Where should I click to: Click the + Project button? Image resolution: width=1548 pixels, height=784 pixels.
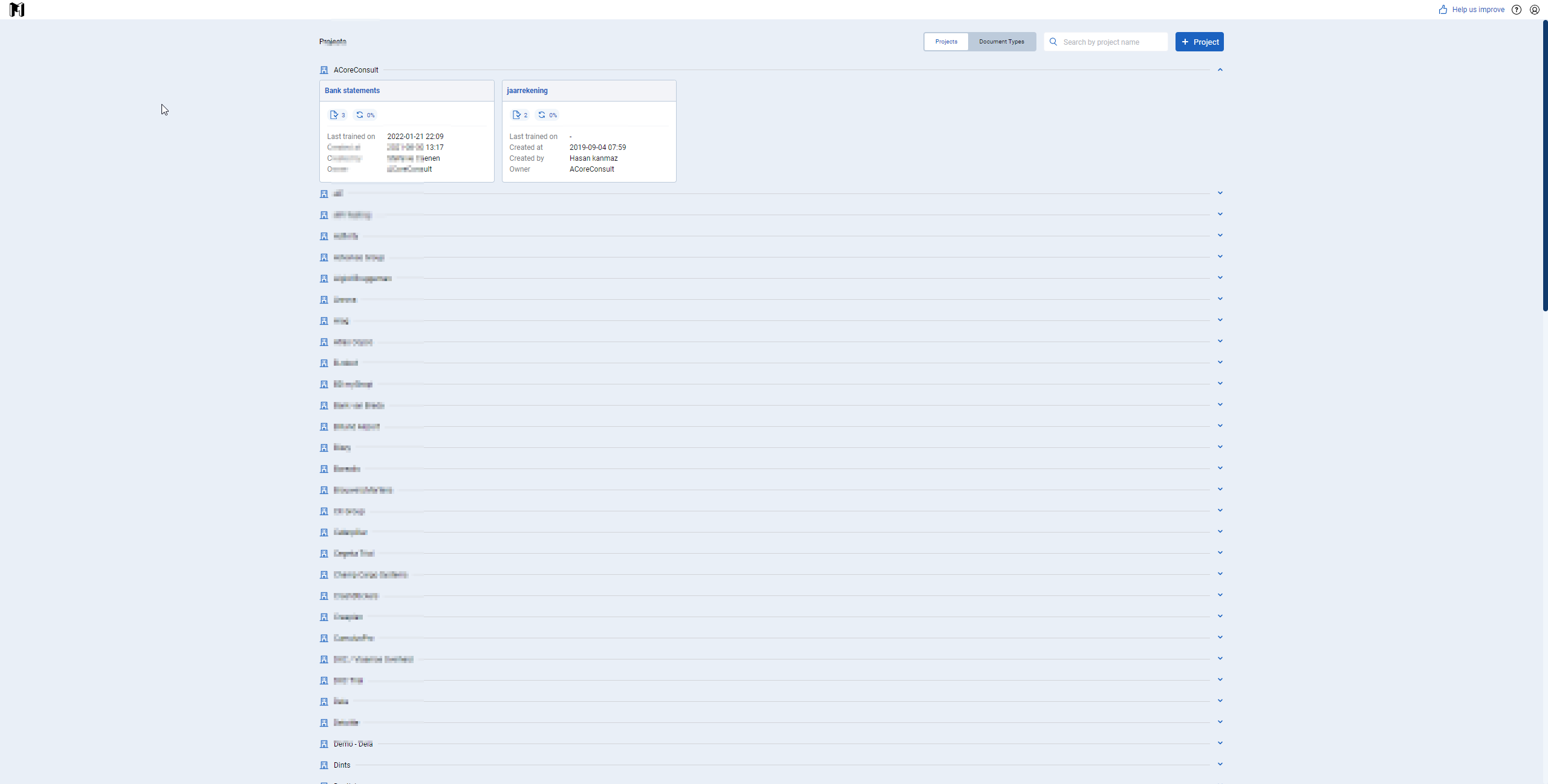[x=1200, y=42]
